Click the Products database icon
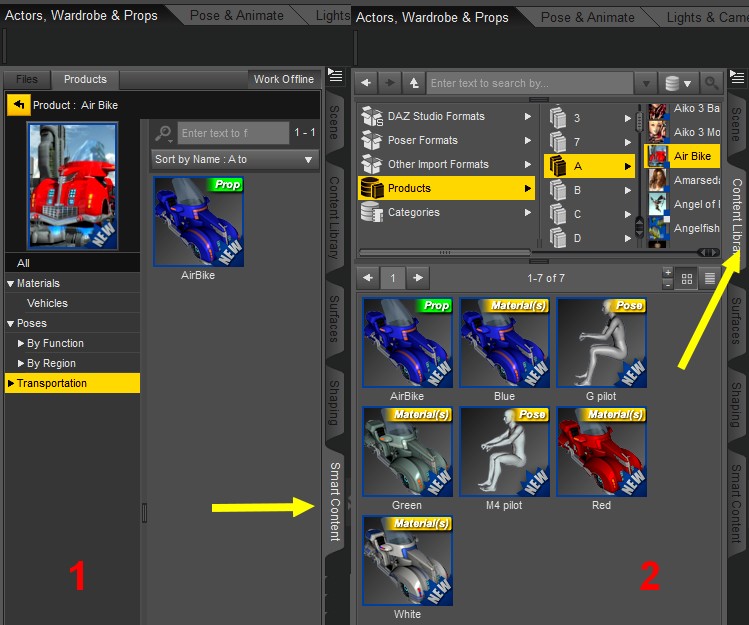The image size is (749, 625). [x=372, y=188]
